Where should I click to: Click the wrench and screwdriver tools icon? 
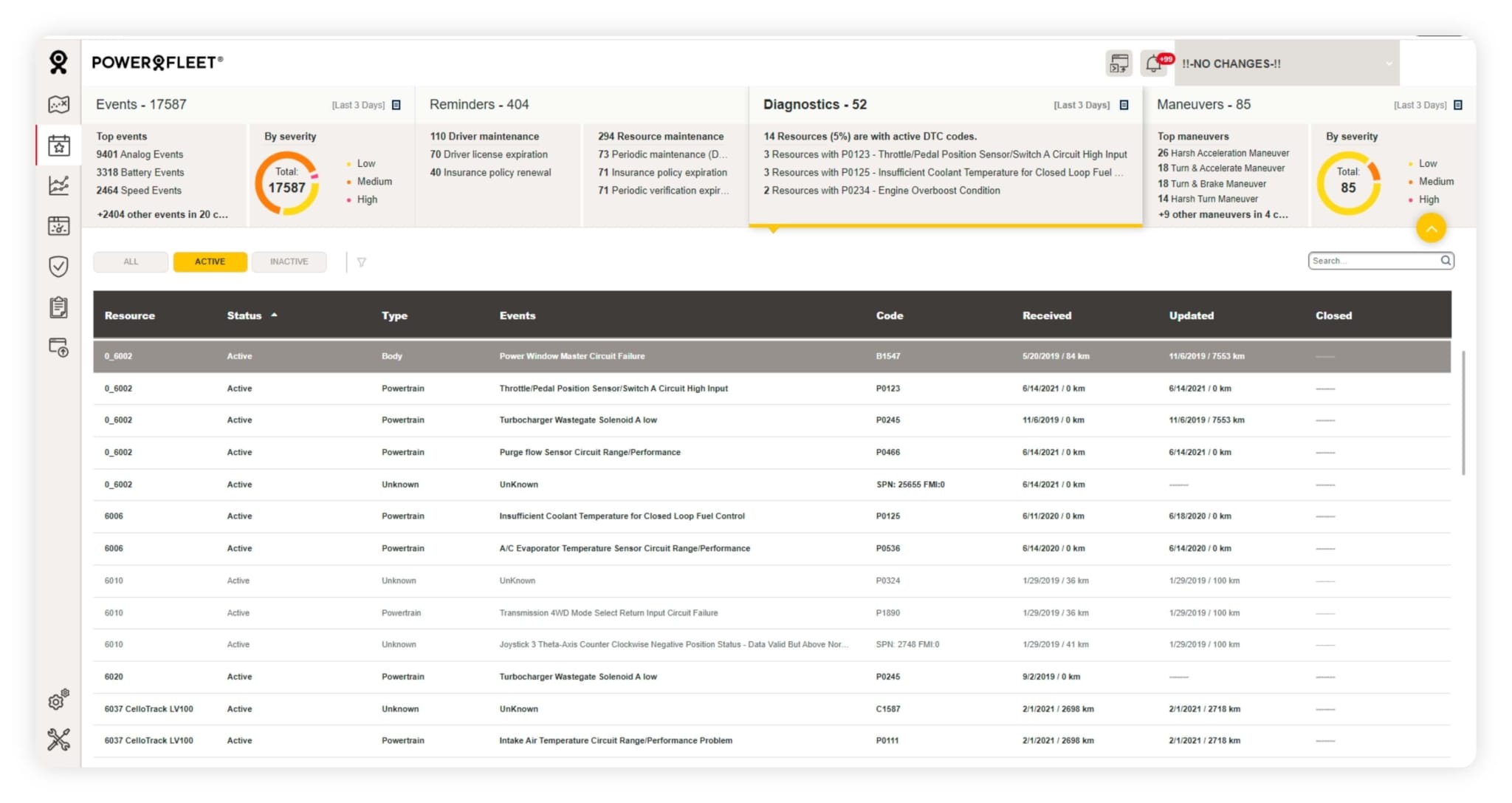[58, 739]
